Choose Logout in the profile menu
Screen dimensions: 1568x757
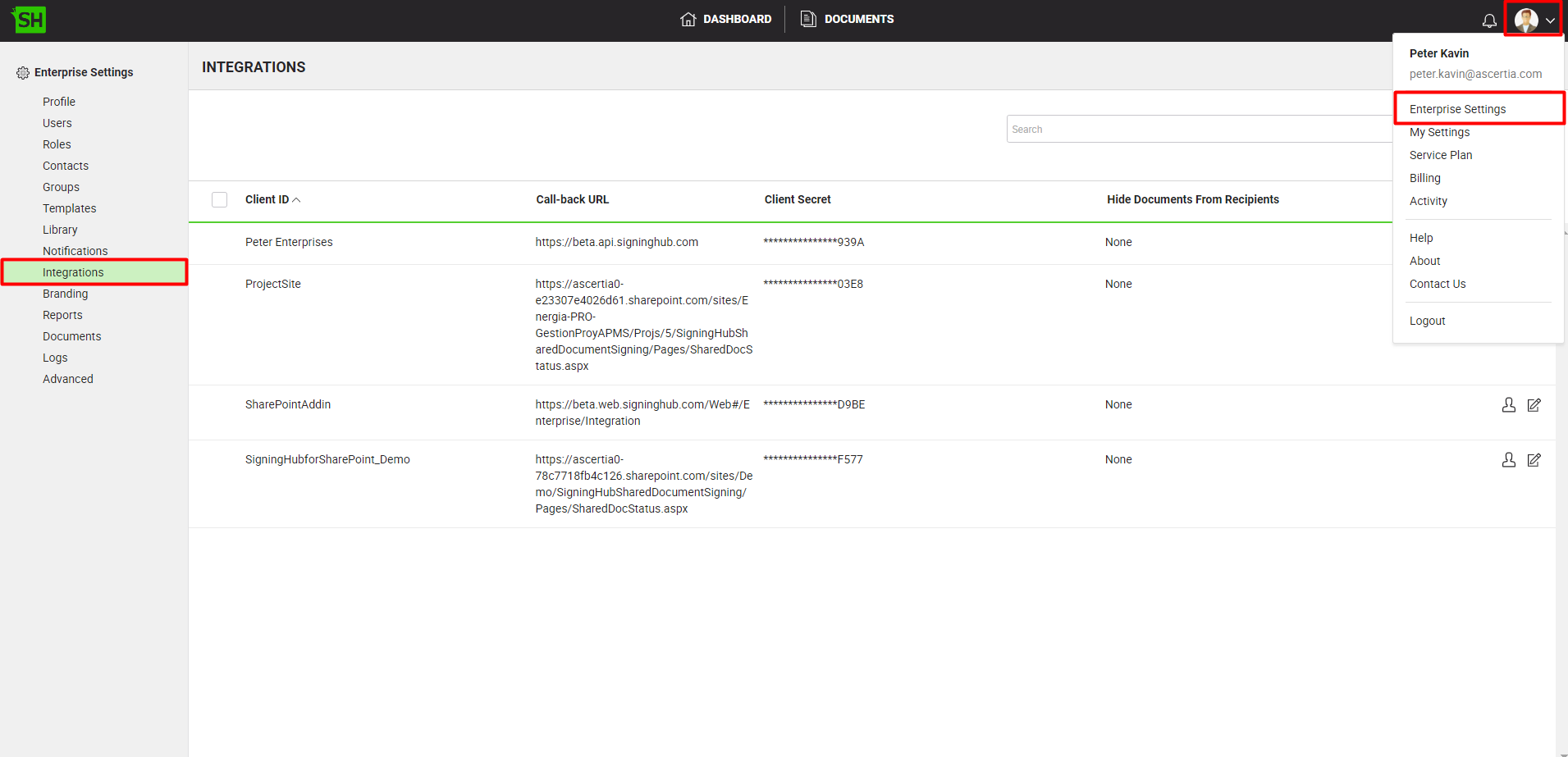pyautogui.click(x=1427, y=321)
